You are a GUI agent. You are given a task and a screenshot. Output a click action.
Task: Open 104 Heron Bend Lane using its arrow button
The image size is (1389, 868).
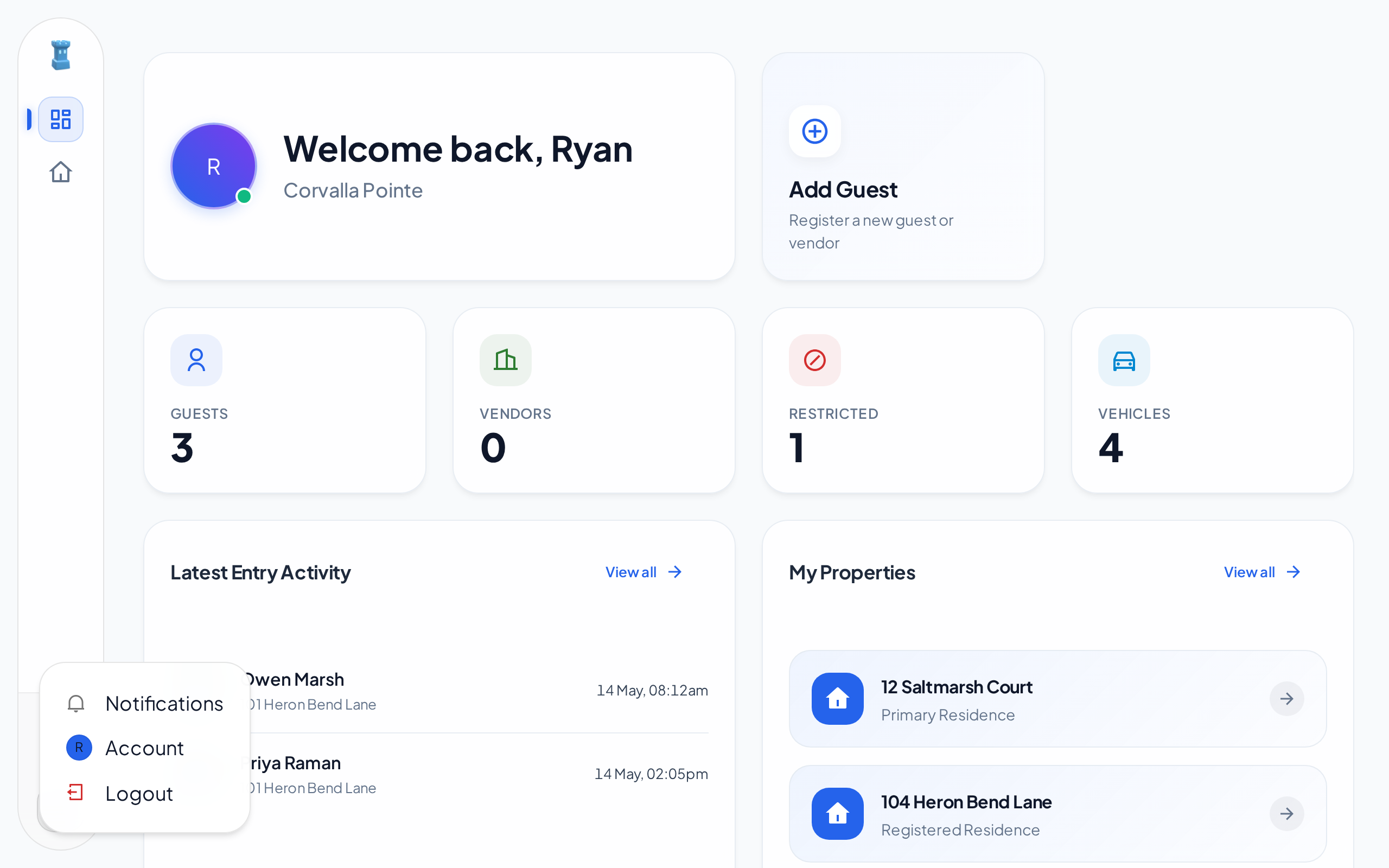click(1286, 813)
